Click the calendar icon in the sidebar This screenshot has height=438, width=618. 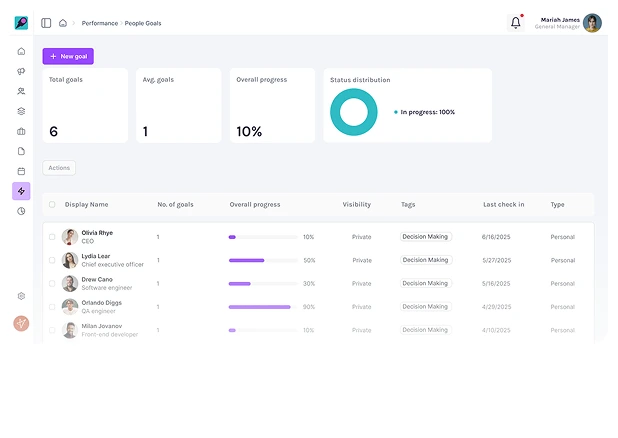pyautogui.click(x=21, y=171)
